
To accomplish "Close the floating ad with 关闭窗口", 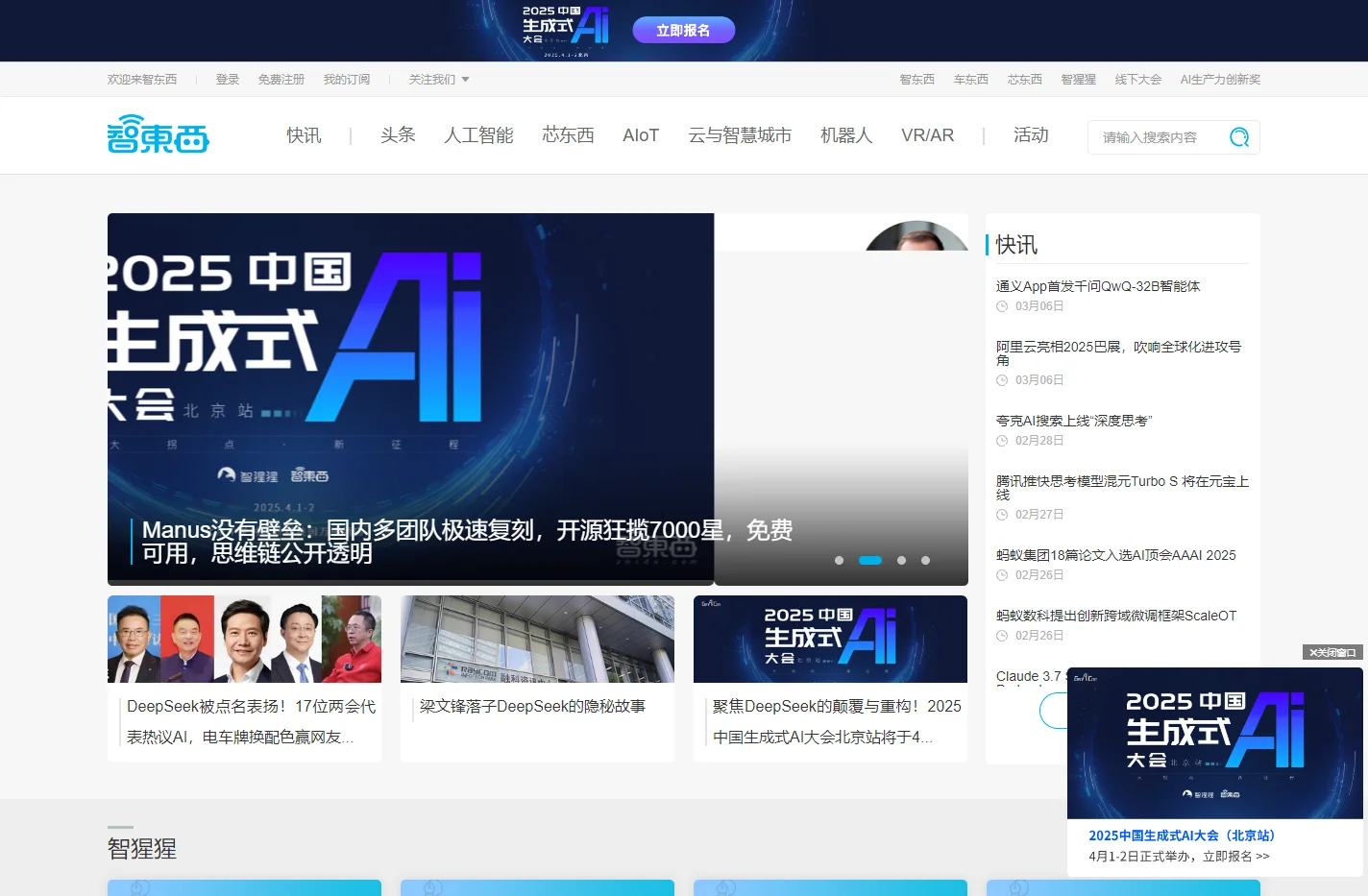I will (x=1332, y=652).
